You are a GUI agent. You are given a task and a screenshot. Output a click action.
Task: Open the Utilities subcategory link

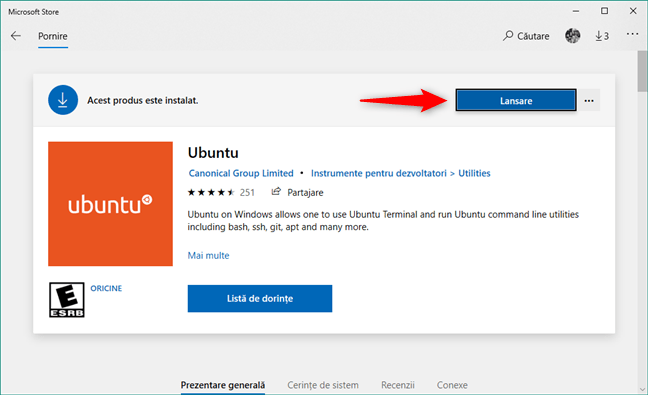474,173
